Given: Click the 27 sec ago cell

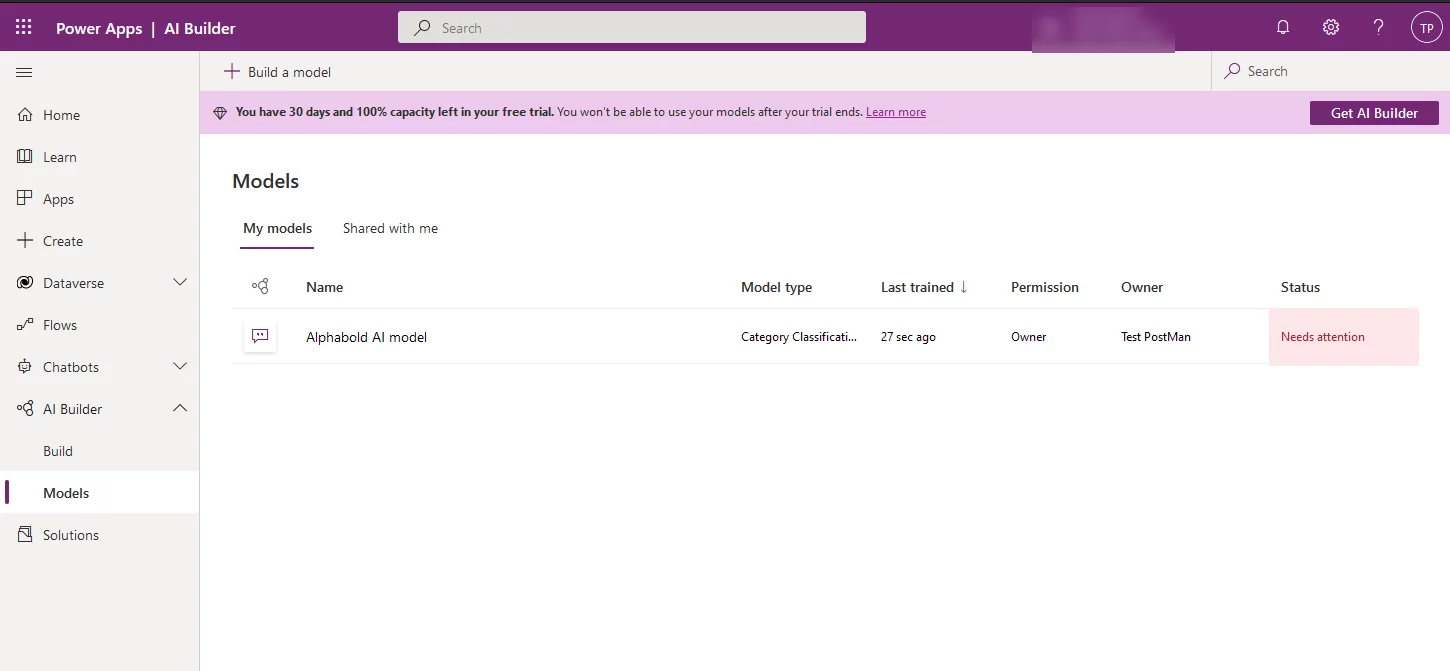Looking at the screenshot, I should click(x=908, y=337).
